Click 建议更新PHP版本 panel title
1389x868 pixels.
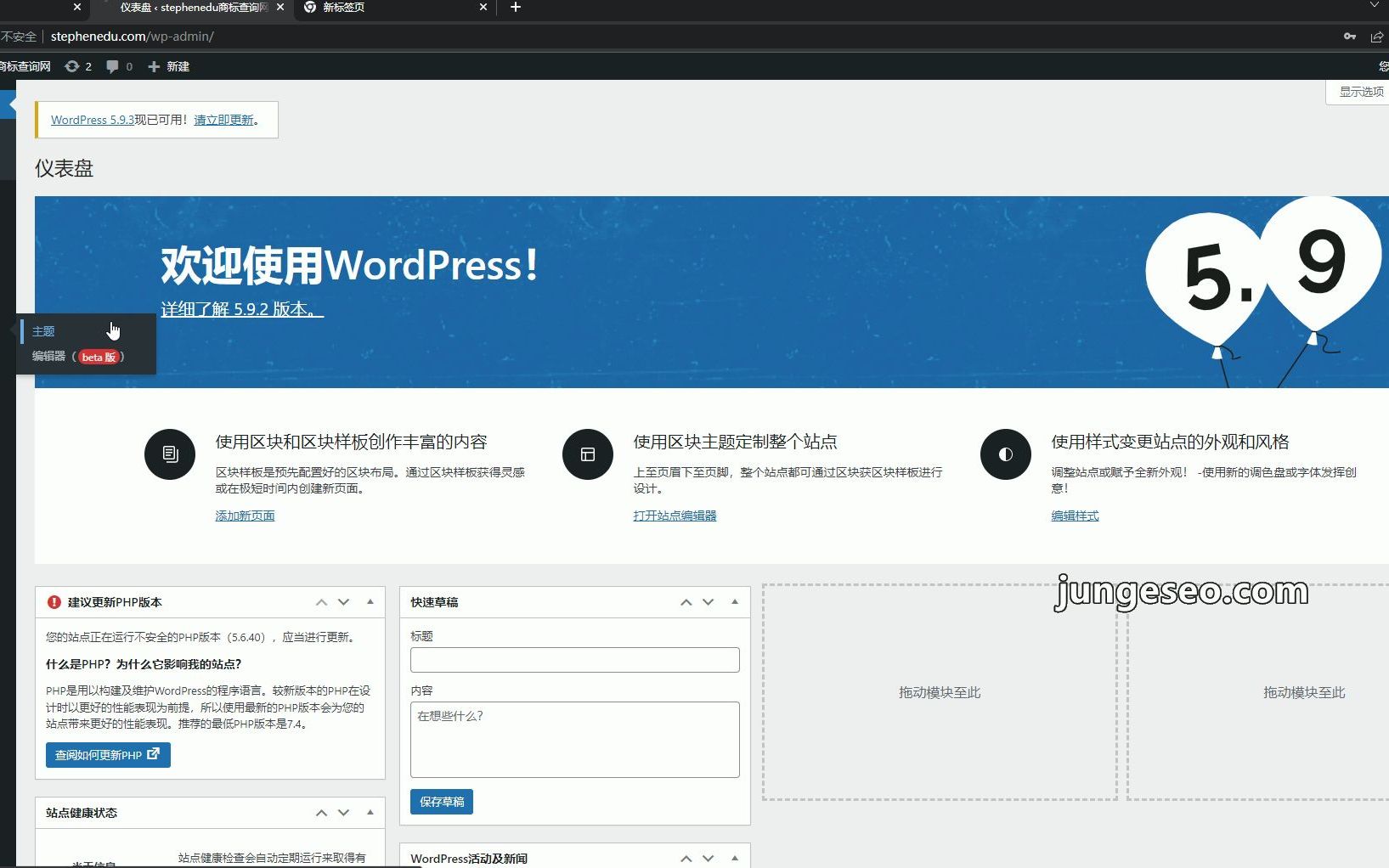[x=115, y=602]
